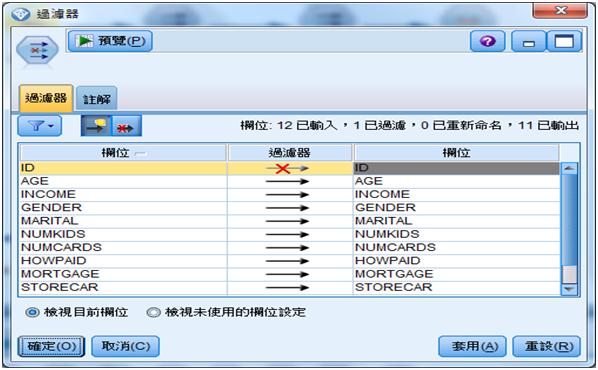Click the 套用(A) apply button

[x=473, y=346]
